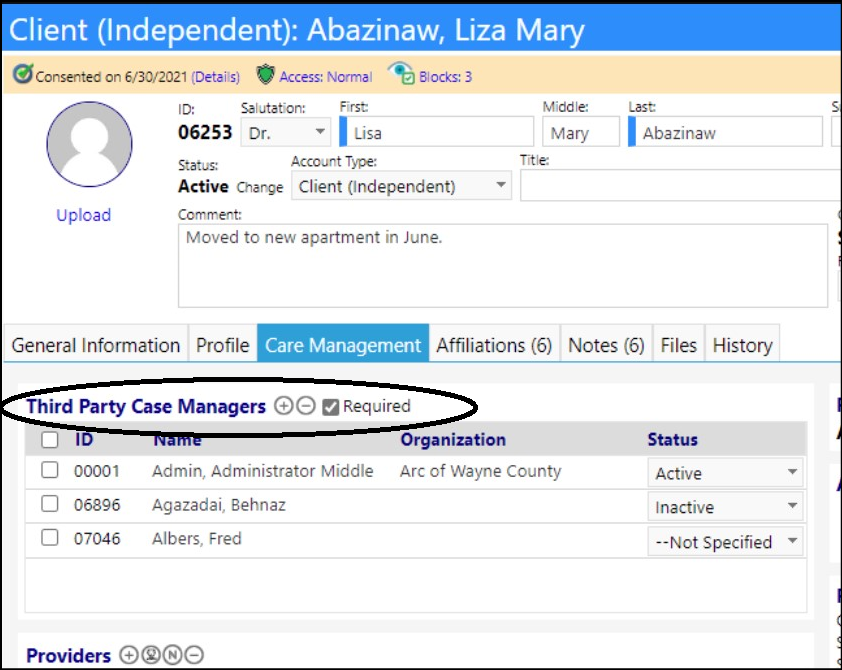Sort by the ID column header
842x670 pixels.
click(84, 439)
